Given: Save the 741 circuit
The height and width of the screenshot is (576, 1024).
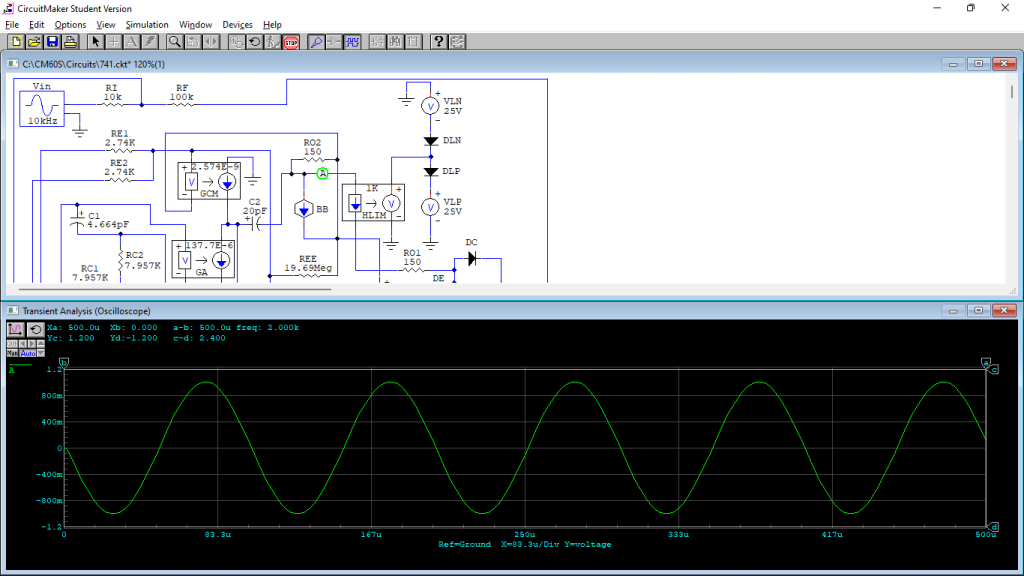Looking at the screenshot, I should (x=51, y=41).
